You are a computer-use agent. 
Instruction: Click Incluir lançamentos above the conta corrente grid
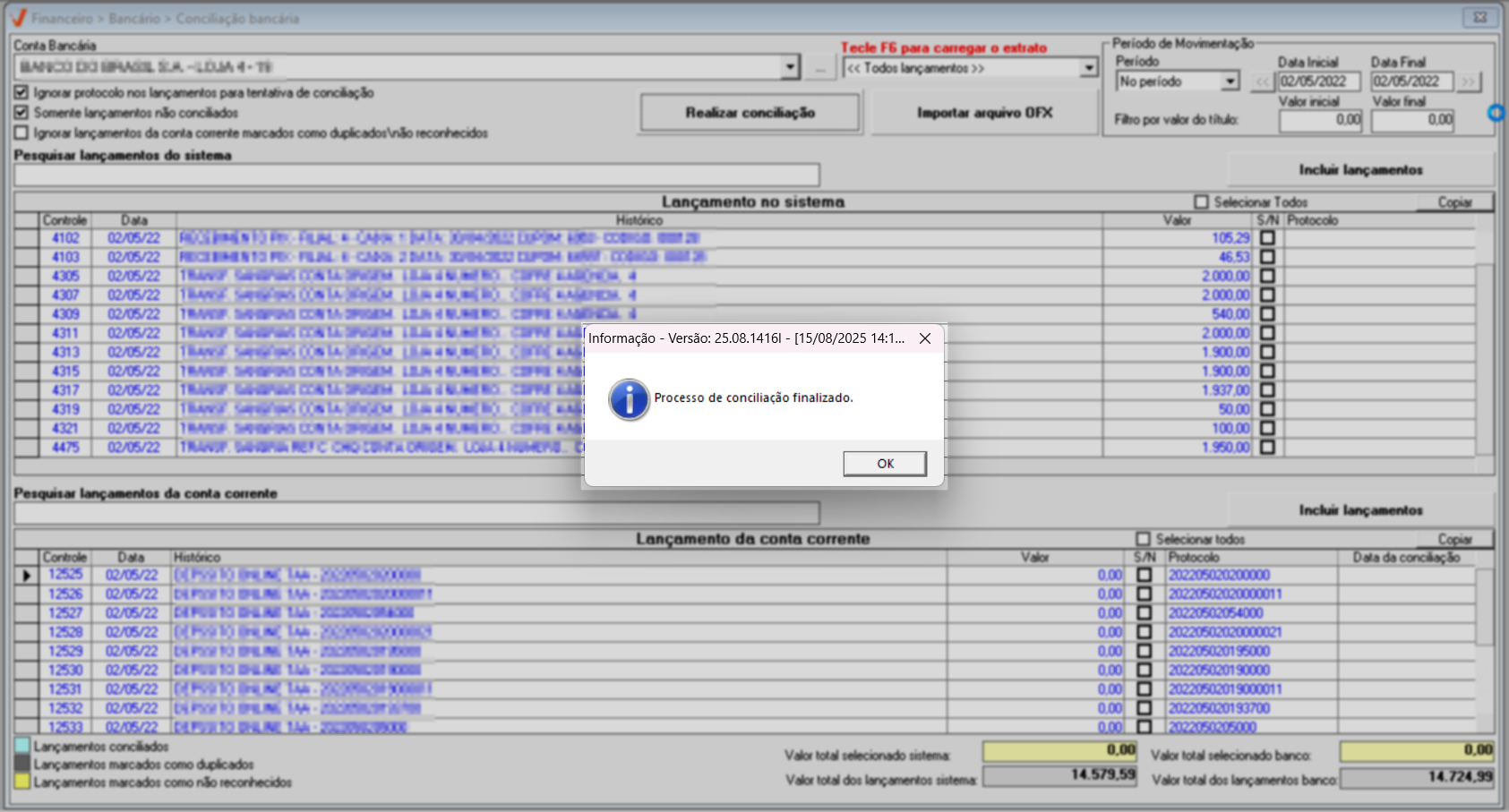tap(1360, 510)
